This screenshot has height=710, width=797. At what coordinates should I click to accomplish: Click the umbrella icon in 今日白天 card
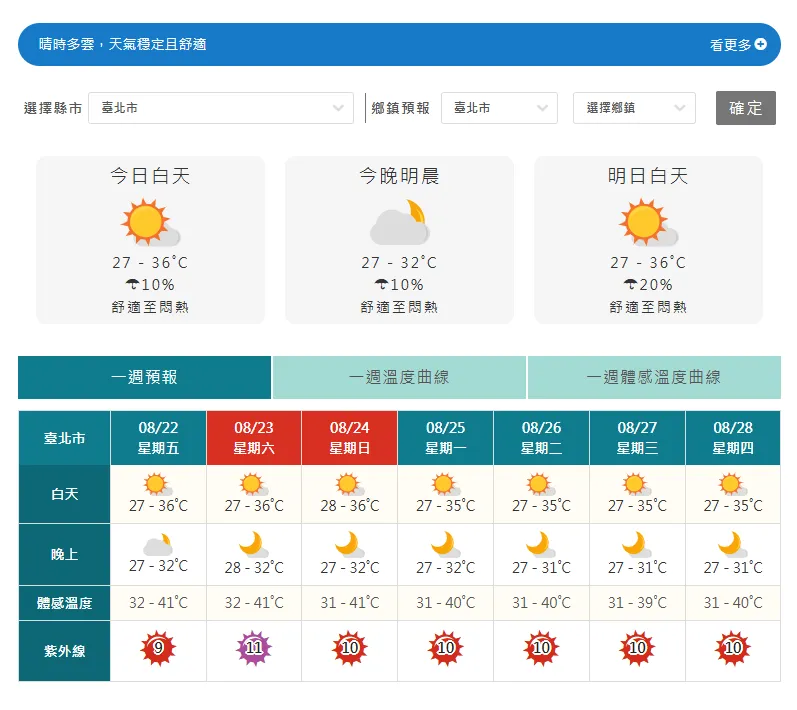click(x=132, y=284)
